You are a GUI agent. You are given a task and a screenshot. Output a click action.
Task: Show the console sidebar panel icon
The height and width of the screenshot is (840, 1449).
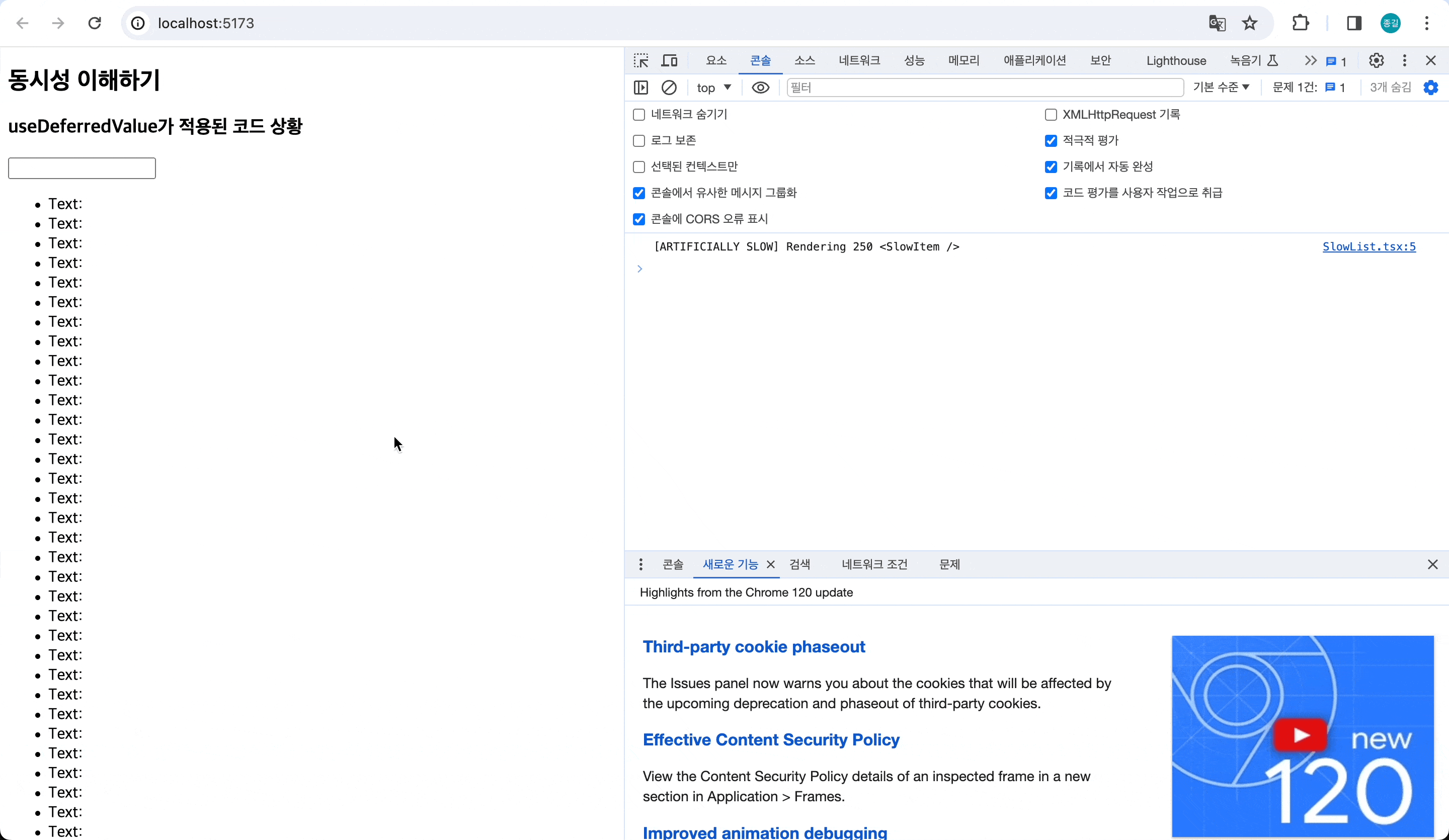640,88
